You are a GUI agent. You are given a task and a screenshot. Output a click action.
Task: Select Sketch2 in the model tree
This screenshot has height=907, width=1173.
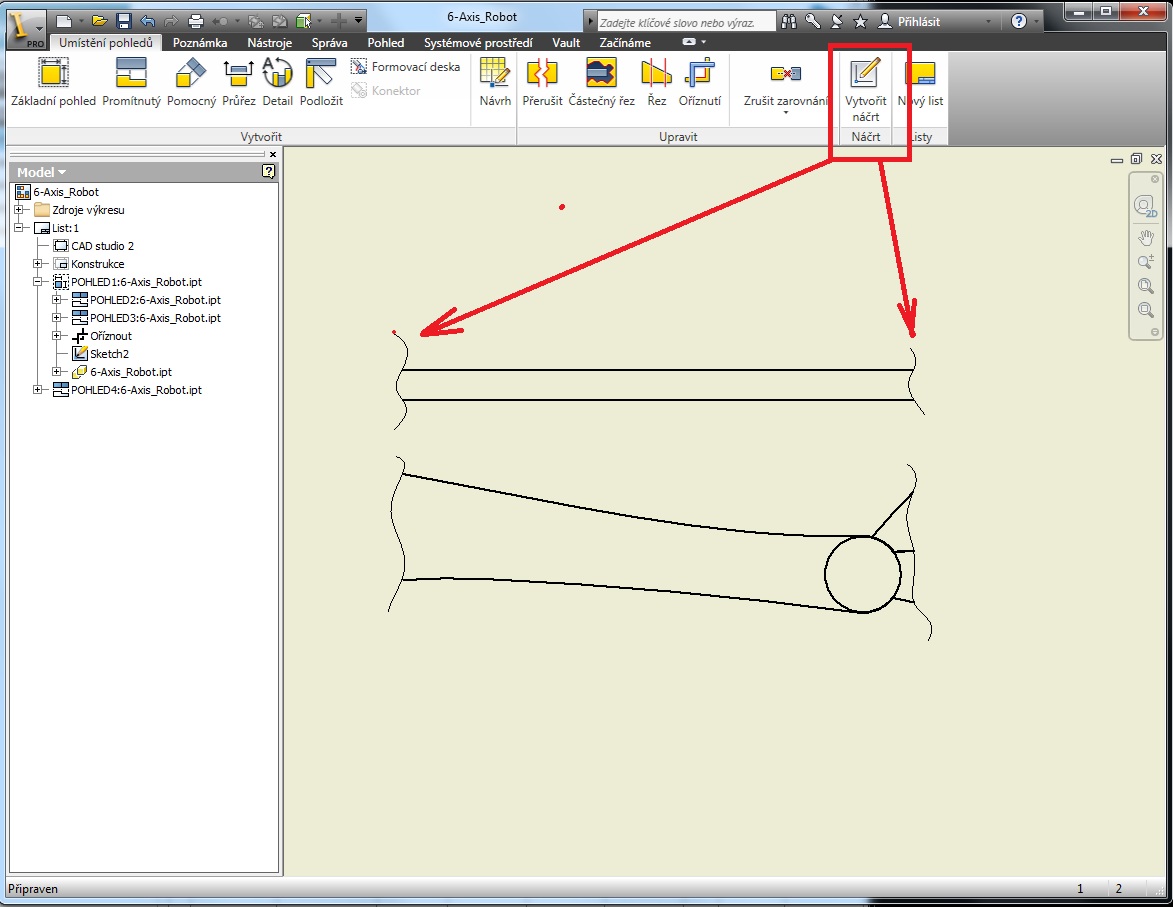109,354
